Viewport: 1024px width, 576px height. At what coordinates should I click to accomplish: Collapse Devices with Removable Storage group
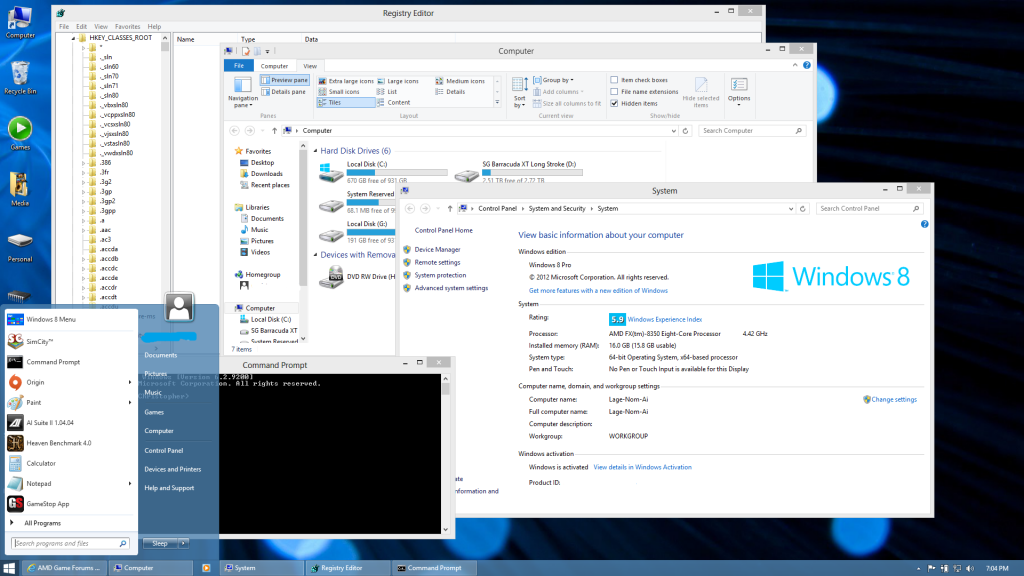pos(315,255)
